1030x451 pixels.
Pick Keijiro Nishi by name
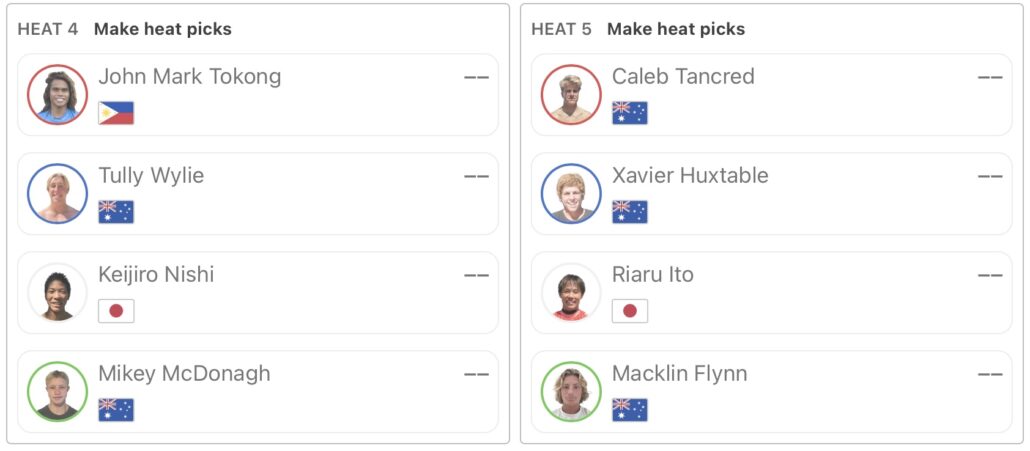156,274
